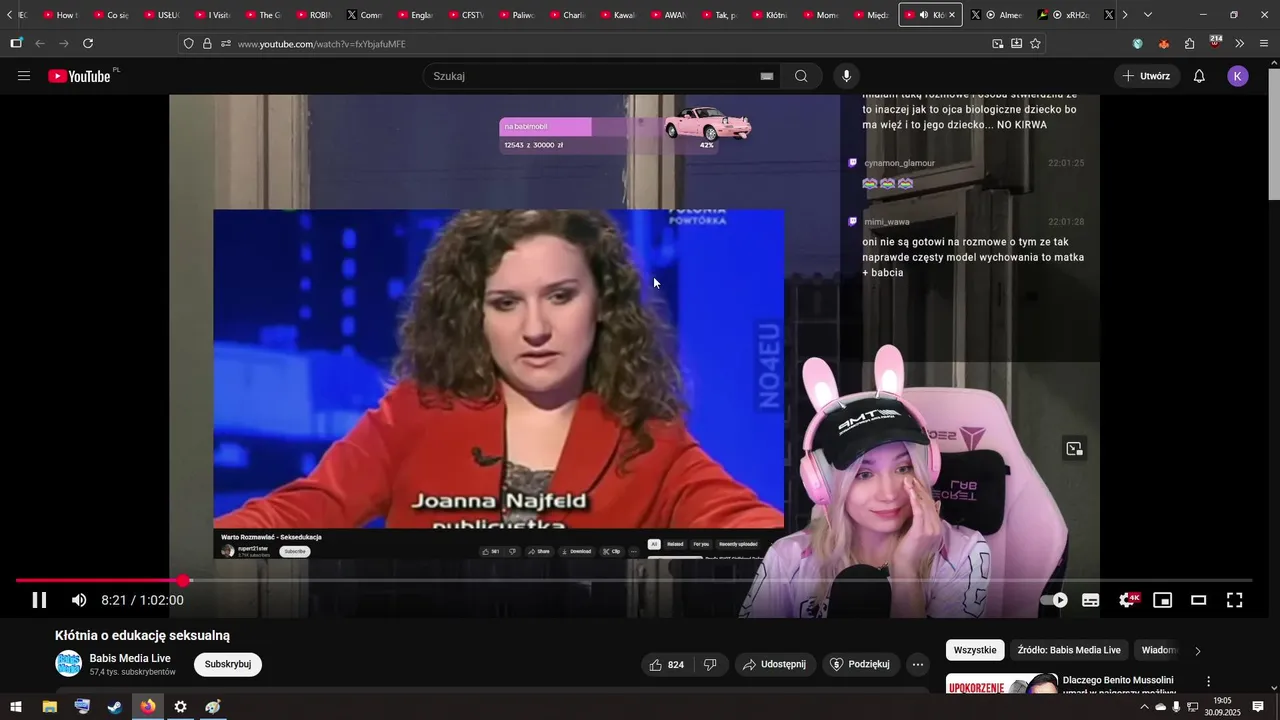Open Steam from the taskbar
The height and width of the screenshot is (720, 1280).
(115, 707)
